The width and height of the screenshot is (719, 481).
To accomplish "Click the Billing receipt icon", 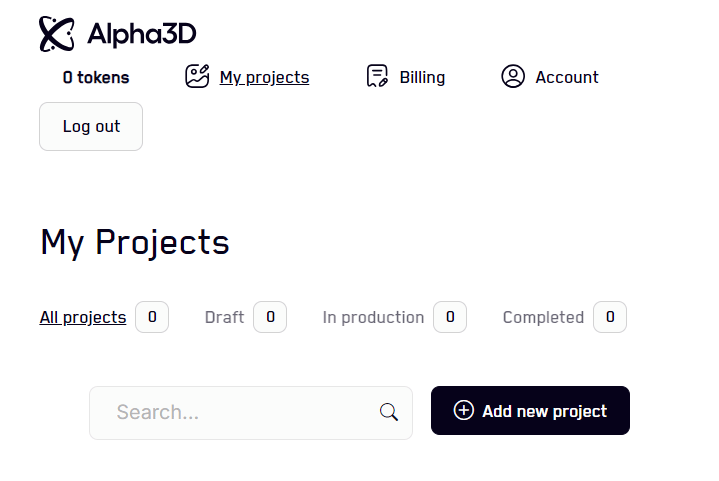I will click(377, 77).
